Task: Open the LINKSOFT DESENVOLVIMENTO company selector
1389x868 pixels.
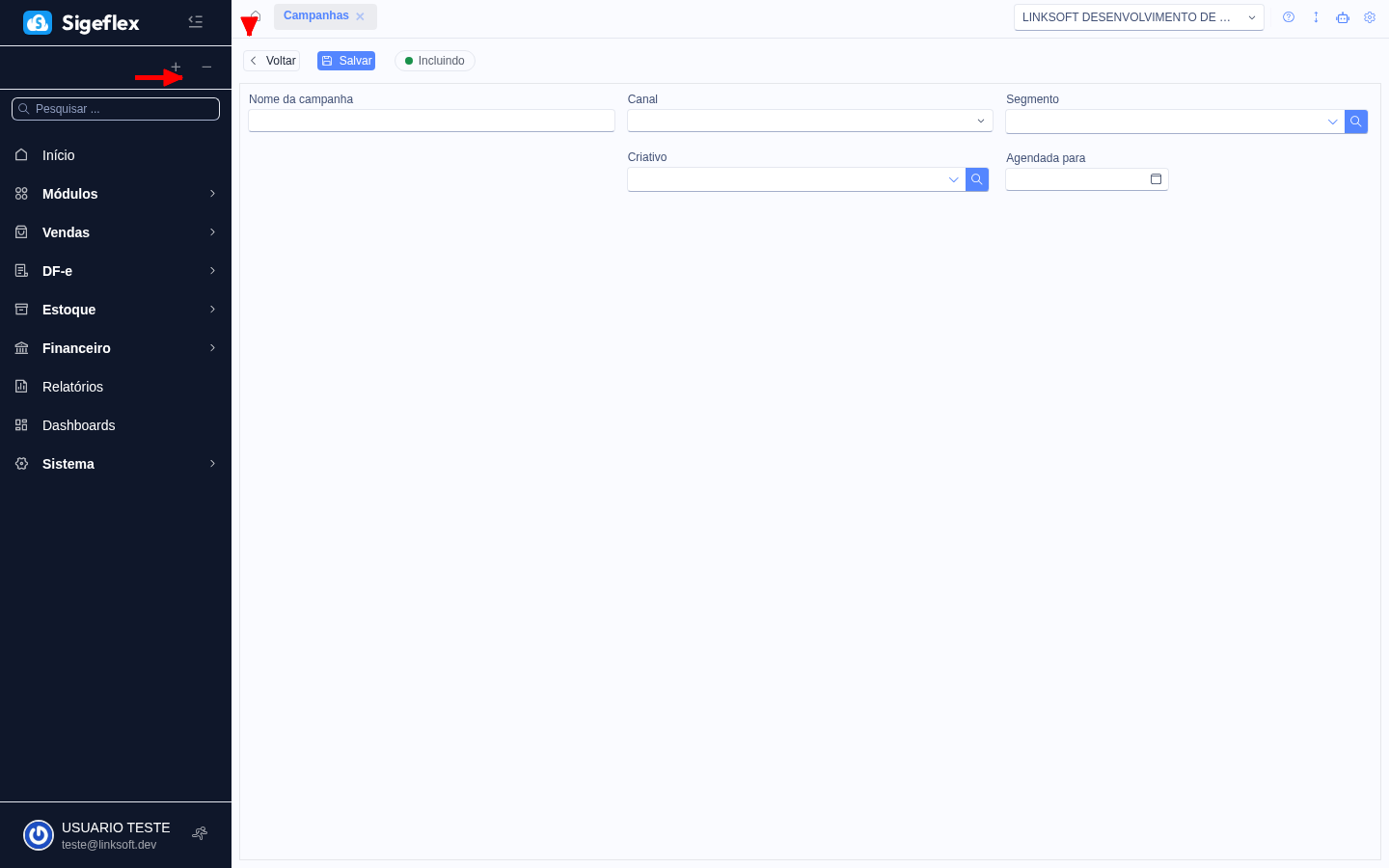Action: [1138, 17]
